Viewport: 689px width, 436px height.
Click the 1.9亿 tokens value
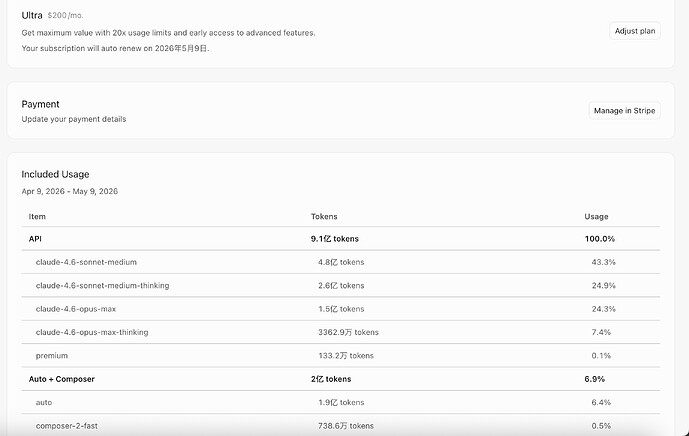[341, 402]
